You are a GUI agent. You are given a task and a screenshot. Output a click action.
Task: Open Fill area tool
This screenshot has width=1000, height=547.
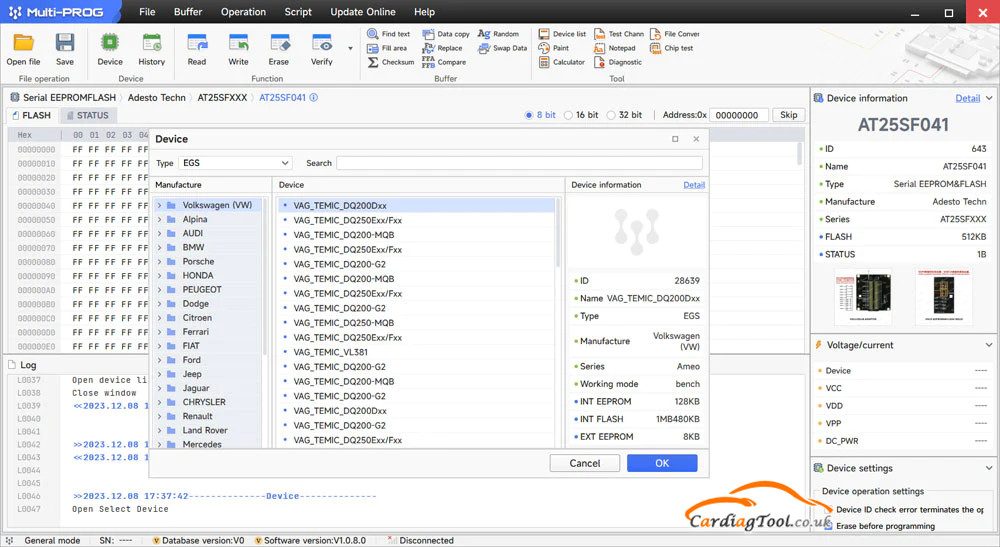point(387,48)
